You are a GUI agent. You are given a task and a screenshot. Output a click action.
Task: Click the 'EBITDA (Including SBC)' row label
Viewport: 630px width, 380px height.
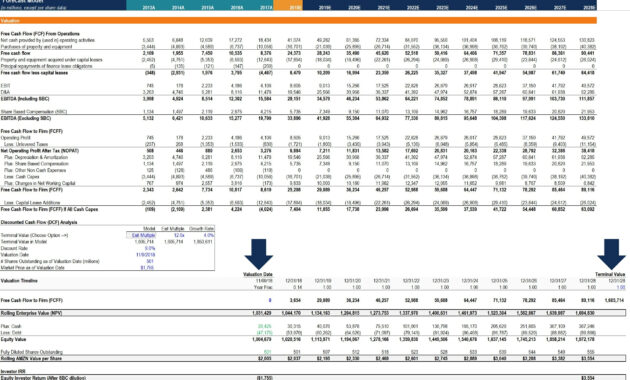pyautogui.click(x=25, y=99)
